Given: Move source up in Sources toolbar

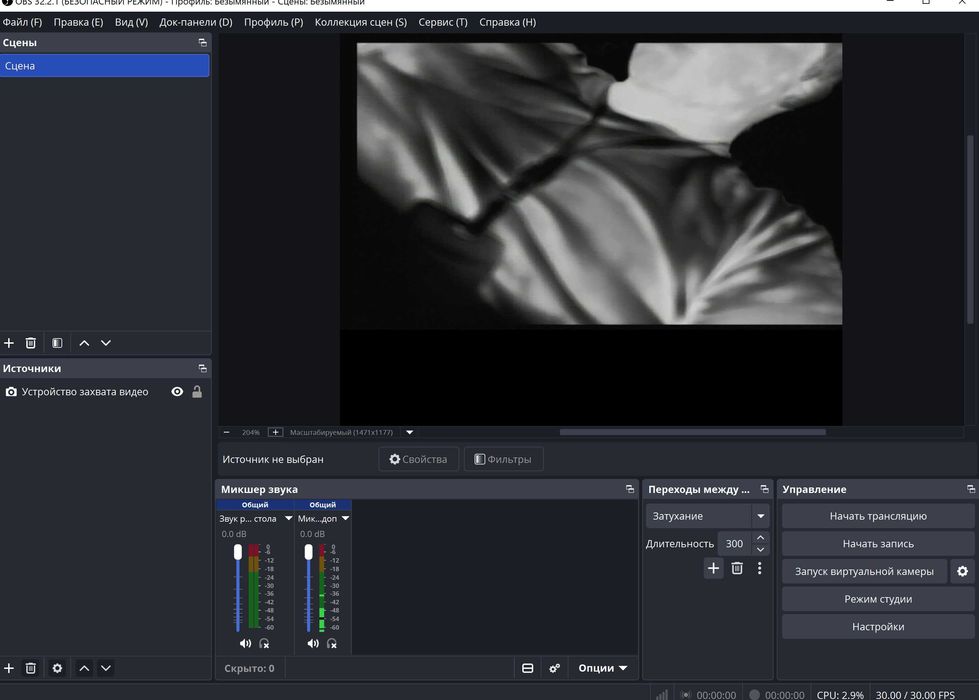Looking at the screenshot, I should tap(84, 668).
